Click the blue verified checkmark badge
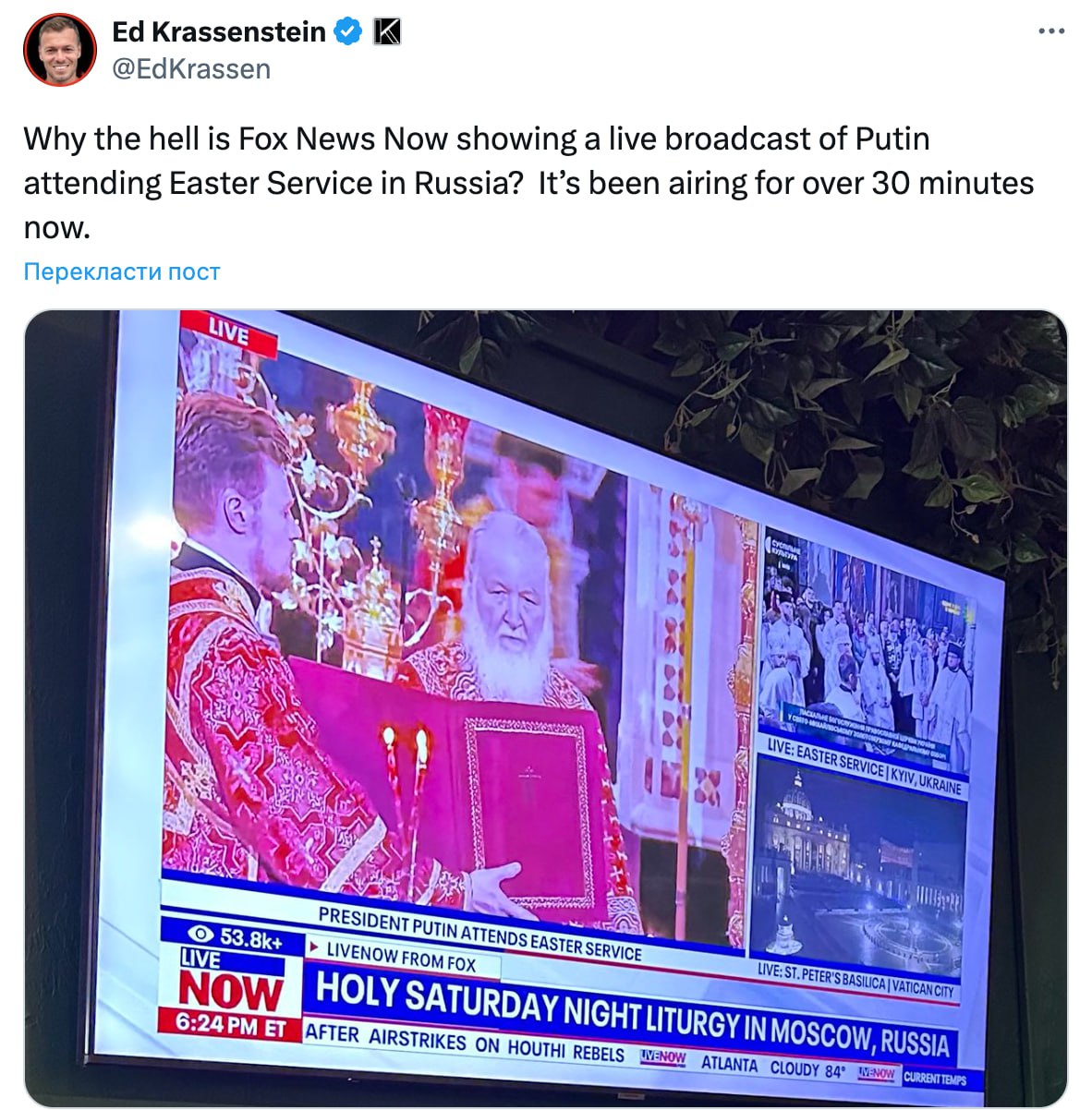 (x=347, y=32)
